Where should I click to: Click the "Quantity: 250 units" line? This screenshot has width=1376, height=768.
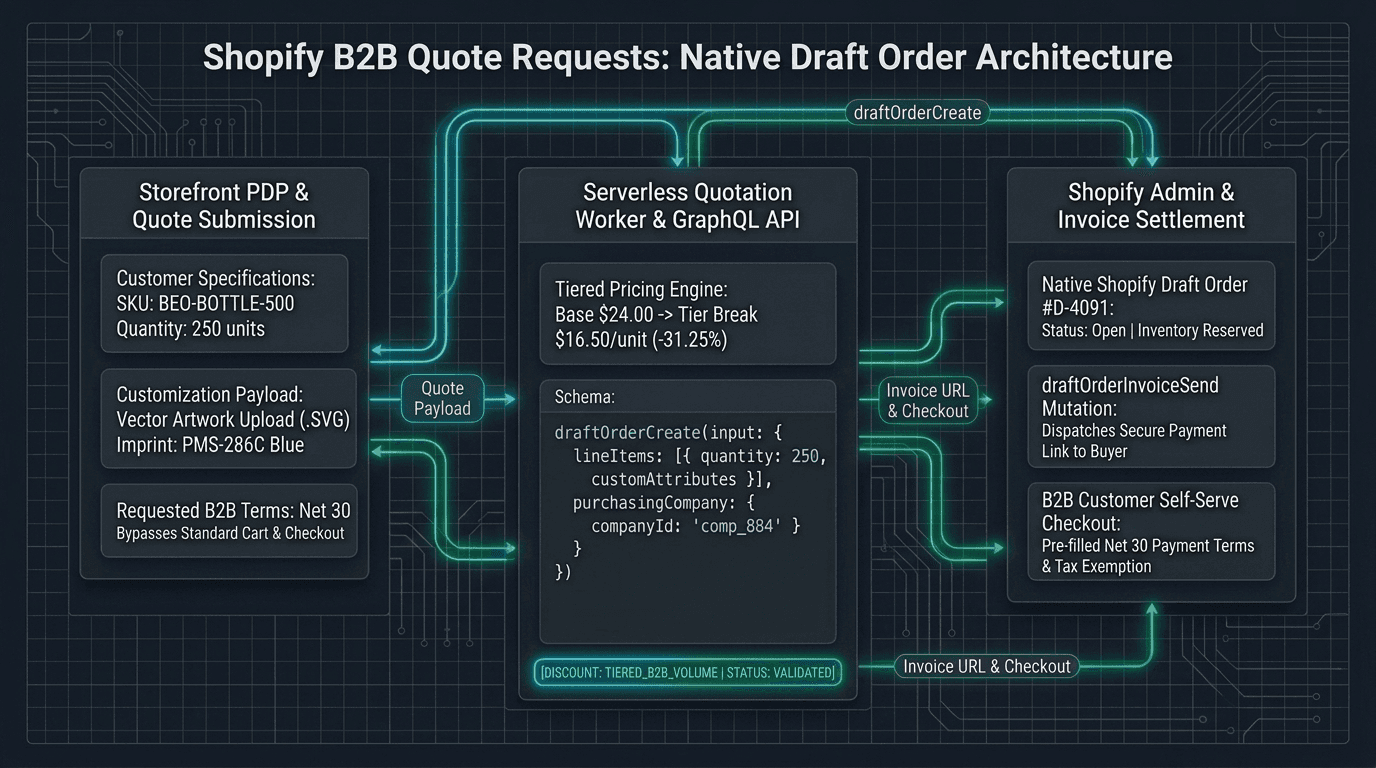pyautogui.click(x=190, y=327)
